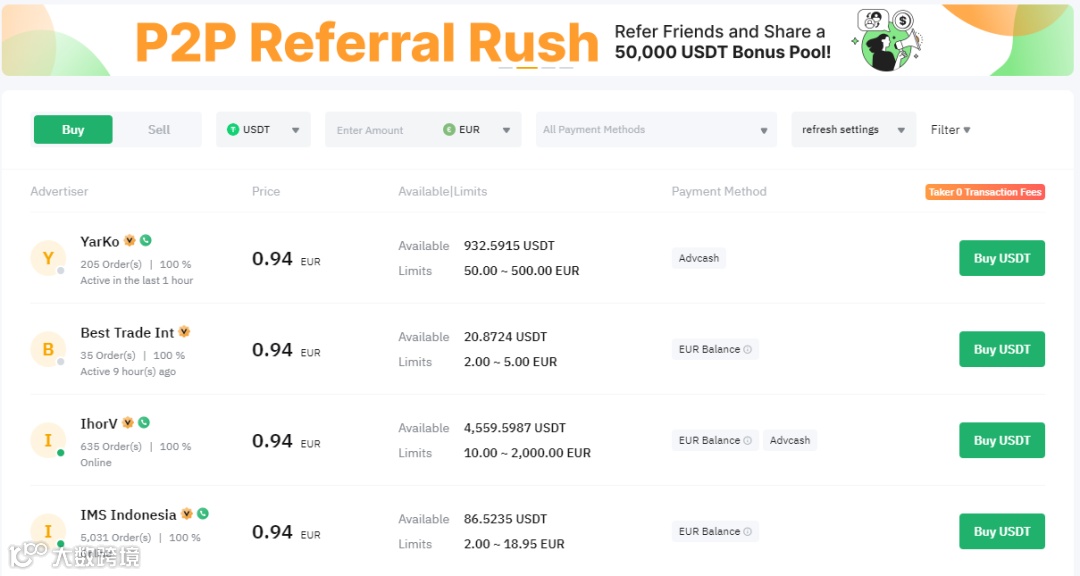This screenshot has height=576, width=1080.
Task: Open the USDT coin dropdown
Action: point(263,130)
